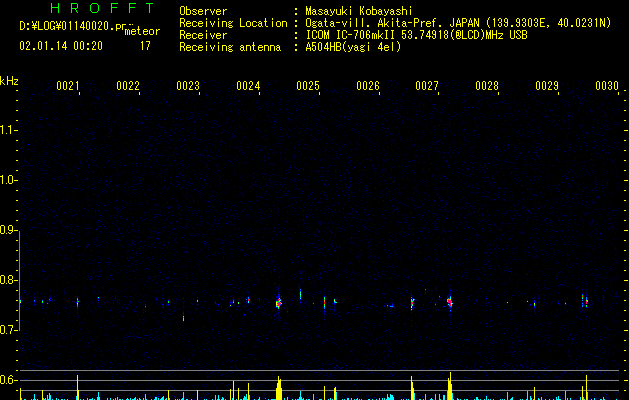Select the location text Ogata-vill. Akita-Pref. JAPAN

click(x=392, y=23)
